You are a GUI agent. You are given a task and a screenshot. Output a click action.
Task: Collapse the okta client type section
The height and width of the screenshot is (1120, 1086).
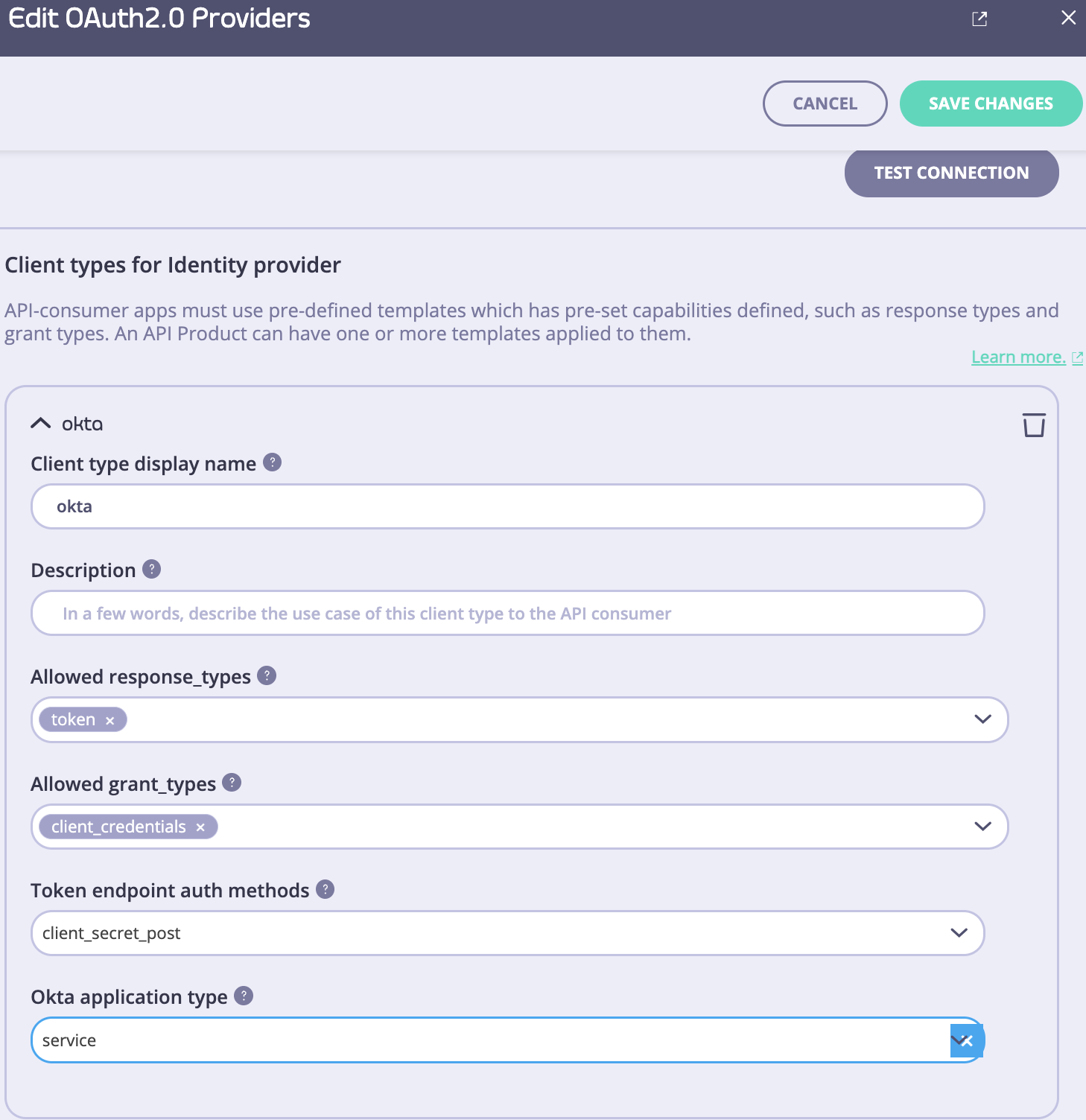40,423
